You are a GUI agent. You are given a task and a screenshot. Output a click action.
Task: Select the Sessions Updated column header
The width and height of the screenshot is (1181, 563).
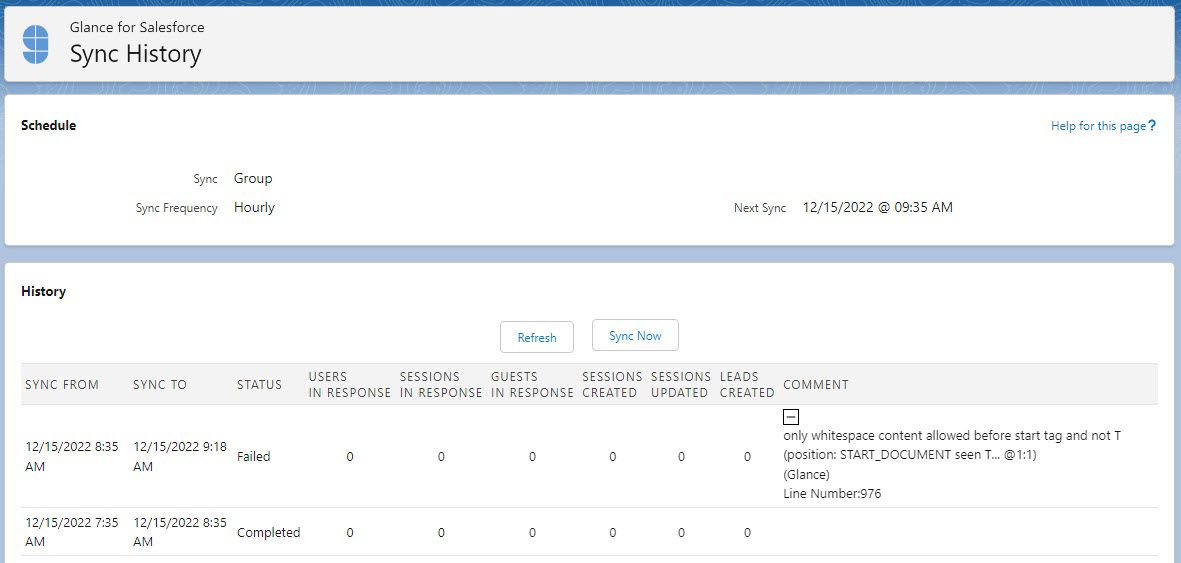[x=680, y=385]
